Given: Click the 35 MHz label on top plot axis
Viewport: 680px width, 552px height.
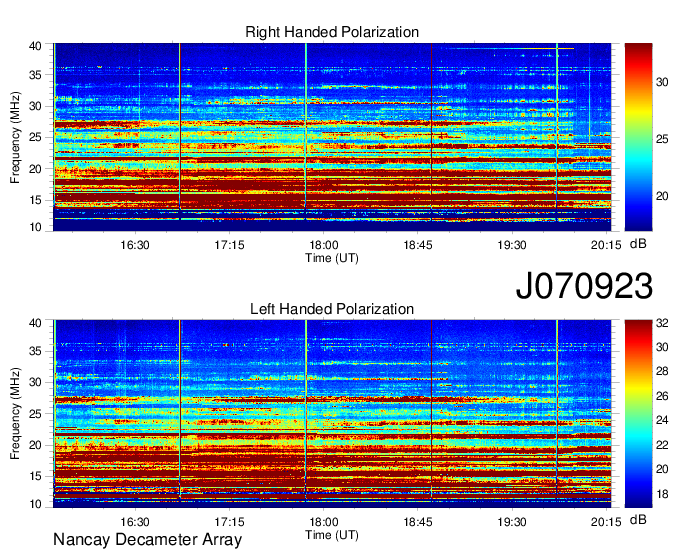Looking at the screenshot, I should click(x=35, y=75).
